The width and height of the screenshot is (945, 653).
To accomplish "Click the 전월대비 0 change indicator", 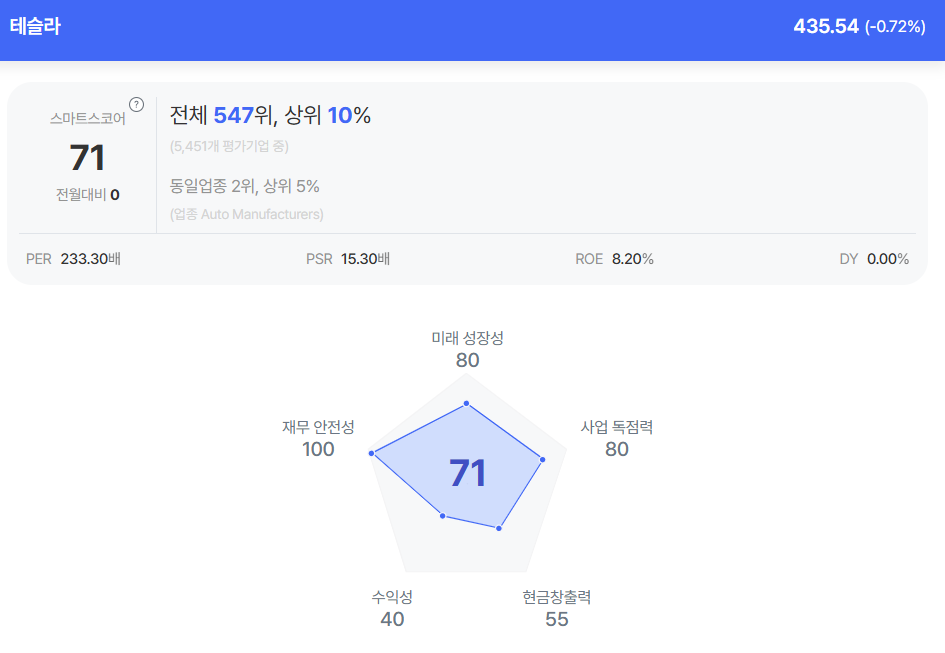I will [87, 195].
